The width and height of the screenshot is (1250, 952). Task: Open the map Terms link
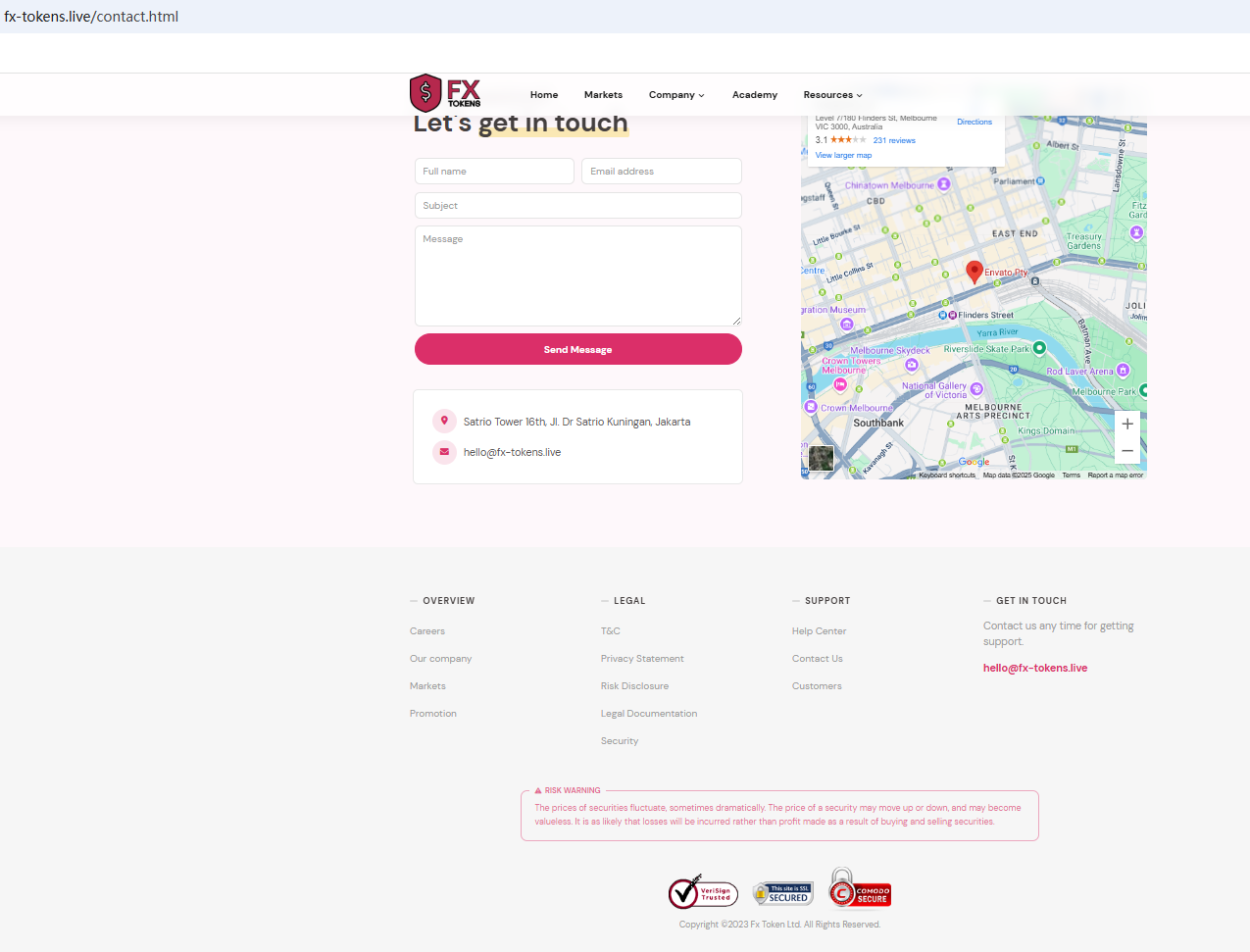[1071, 476]
